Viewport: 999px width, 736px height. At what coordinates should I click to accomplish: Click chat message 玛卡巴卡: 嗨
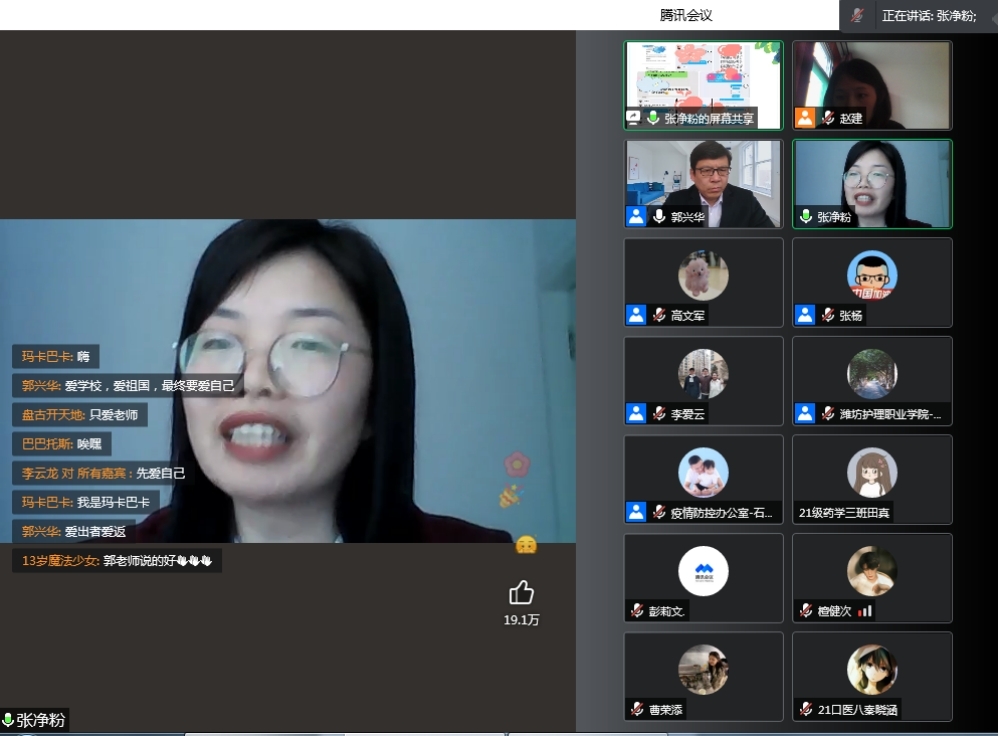tap(55, 356)
